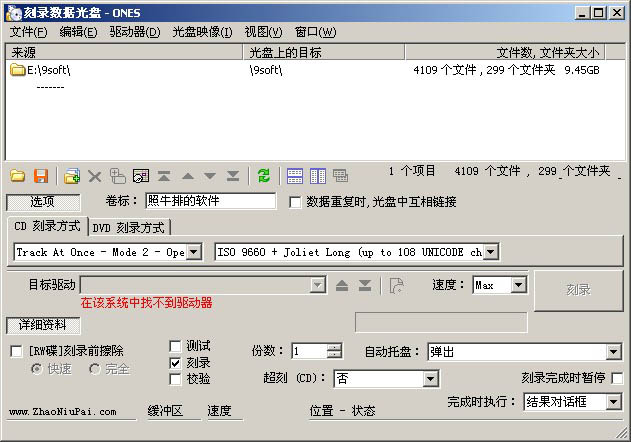Select the 完全 full erase radio button
This screenshot has height=442, width=631.
coord(95,369)
